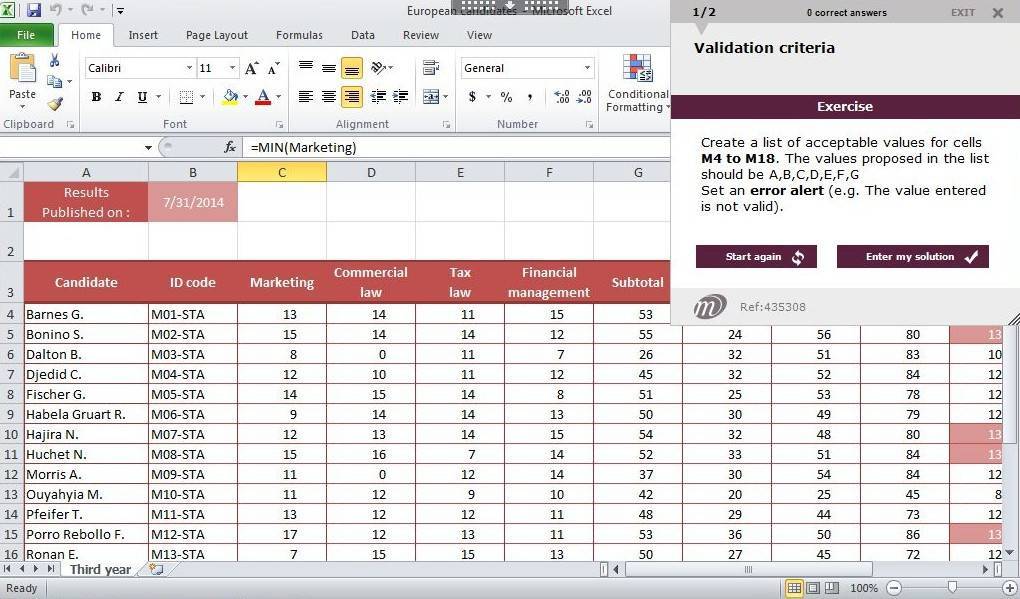Open the Formulas ribbon tab
Image resolution: width=1020 pixels, height=599 pixels.
pos(299,35)
